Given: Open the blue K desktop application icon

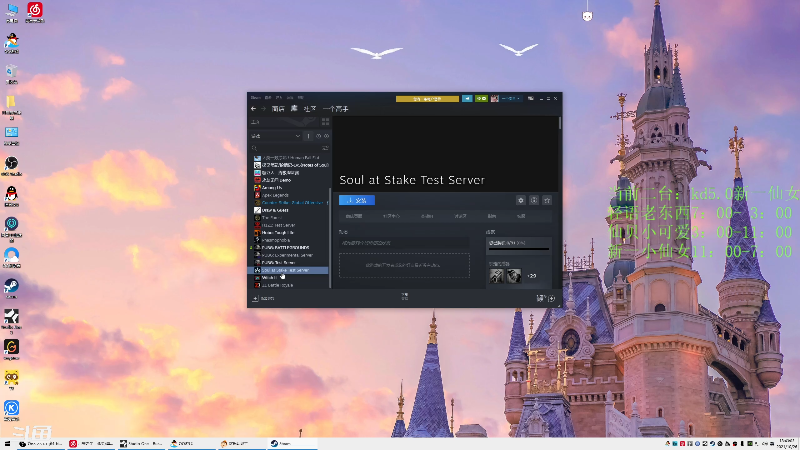Looking at the screenshot, I should [11, 410].
